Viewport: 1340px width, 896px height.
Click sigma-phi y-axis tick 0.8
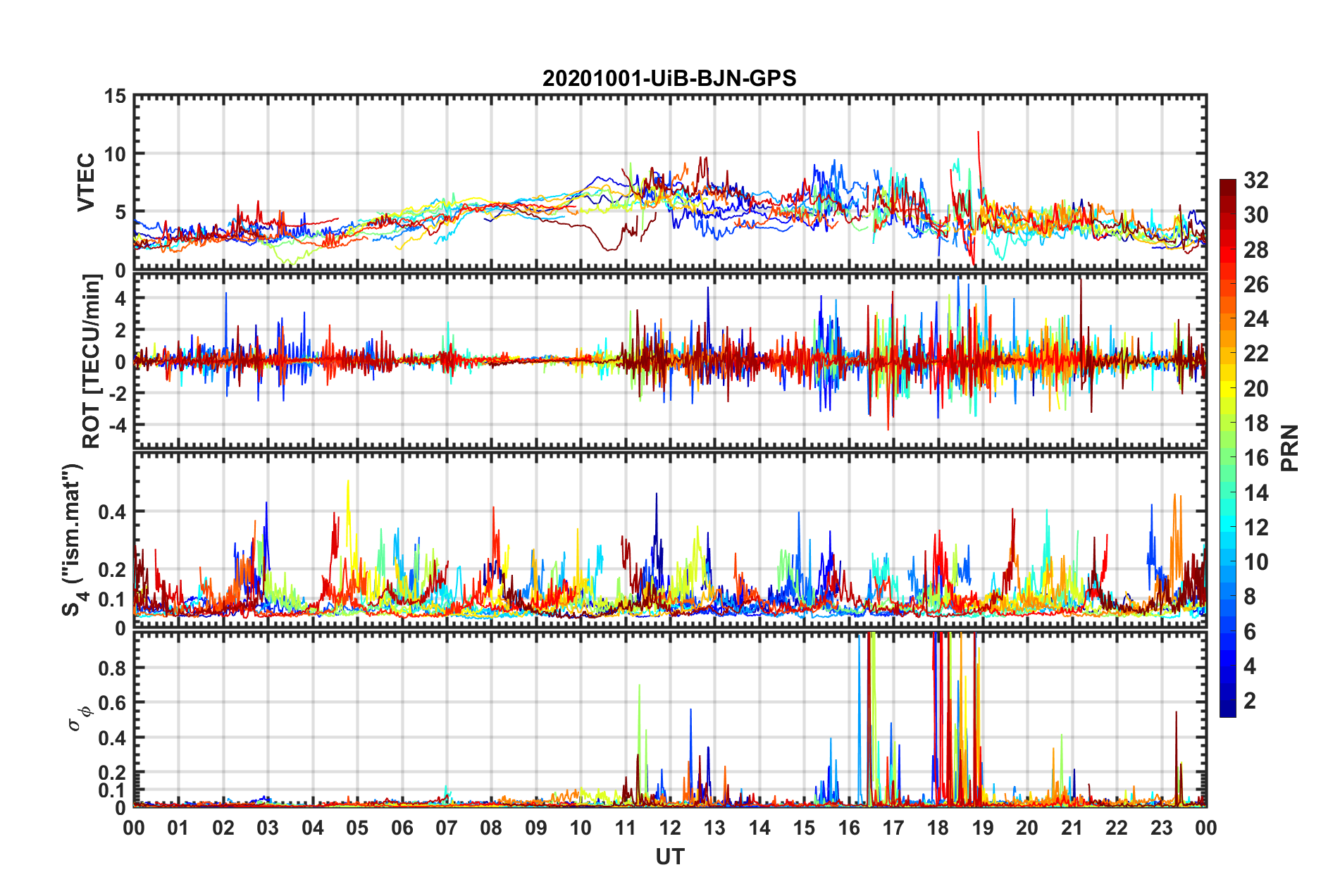pos(112,668)
